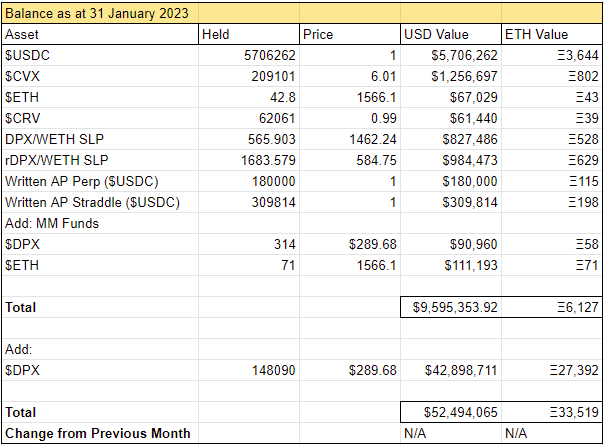This screenshot has width=604, height=446.
Task: Select held amount 314
Action: [285, 244]
